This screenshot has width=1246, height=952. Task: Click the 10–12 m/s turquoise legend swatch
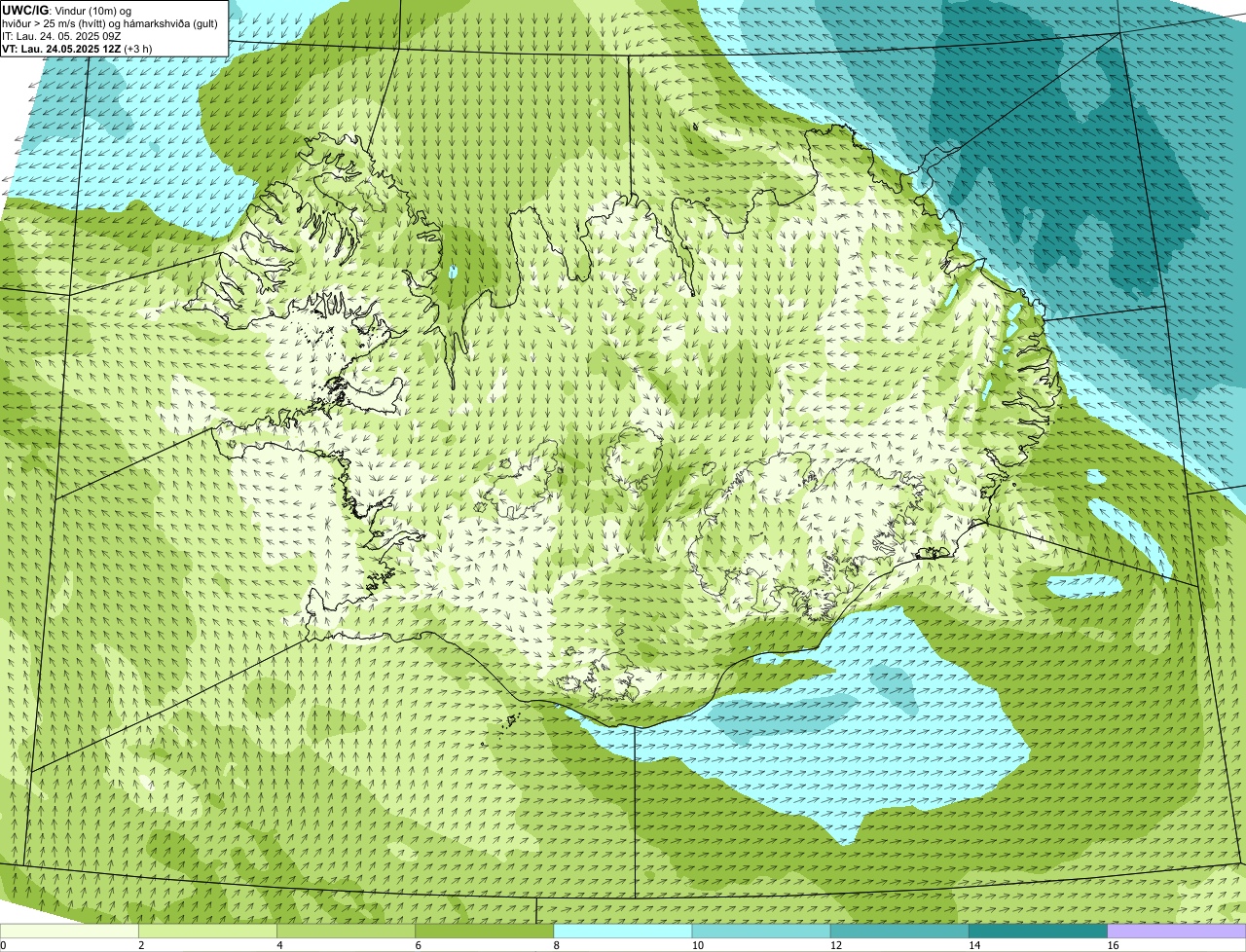[761, 932]
